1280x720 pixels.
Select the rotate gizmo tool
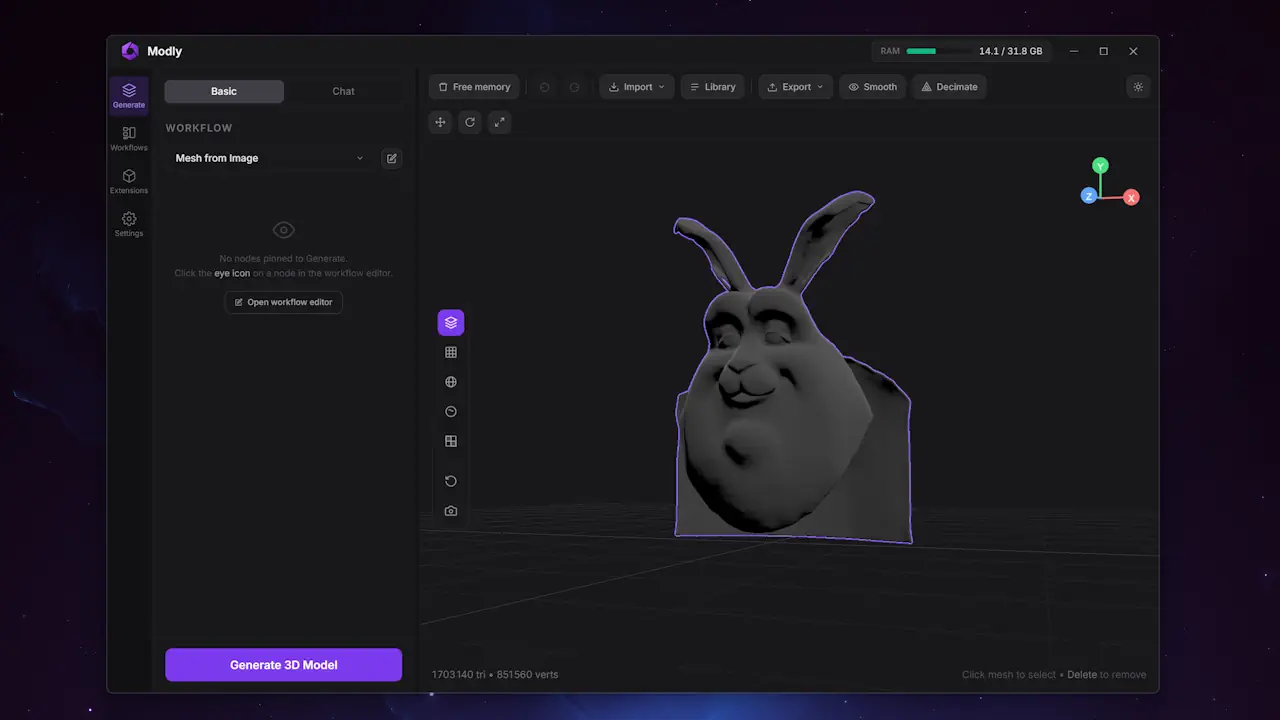pyautogui.click(x=470, y=122)
